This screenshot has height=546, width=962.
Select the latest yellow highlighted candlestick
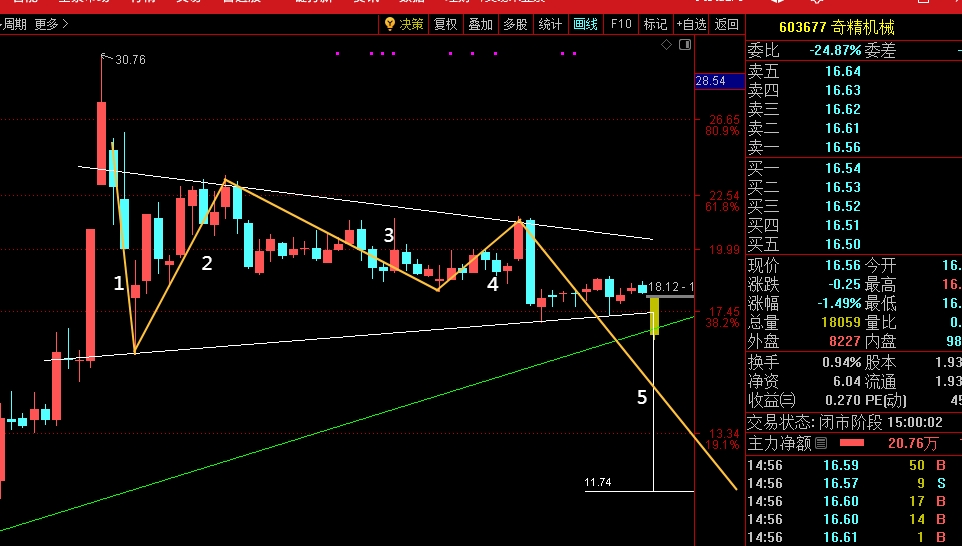[655, 317]
